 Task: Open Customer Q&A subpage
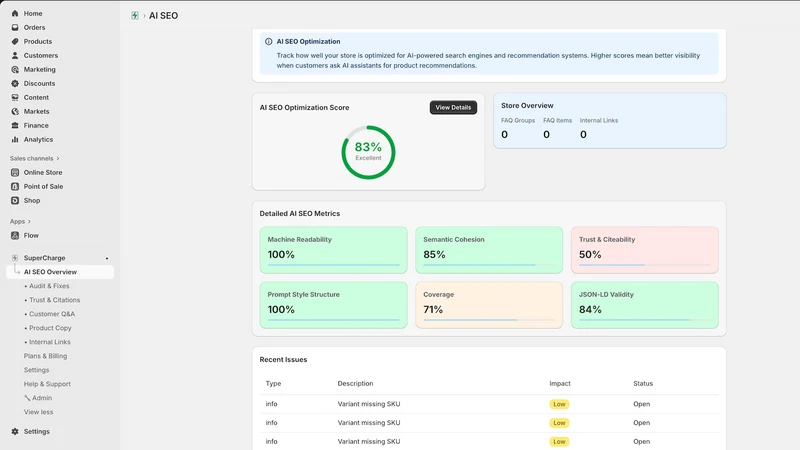coord(52,314)
